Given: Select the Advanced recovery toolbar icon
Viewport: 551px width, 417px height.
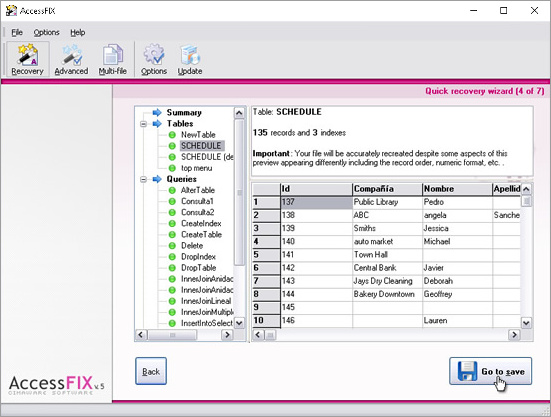Looking at the screenshot, I should coord(71,60).
